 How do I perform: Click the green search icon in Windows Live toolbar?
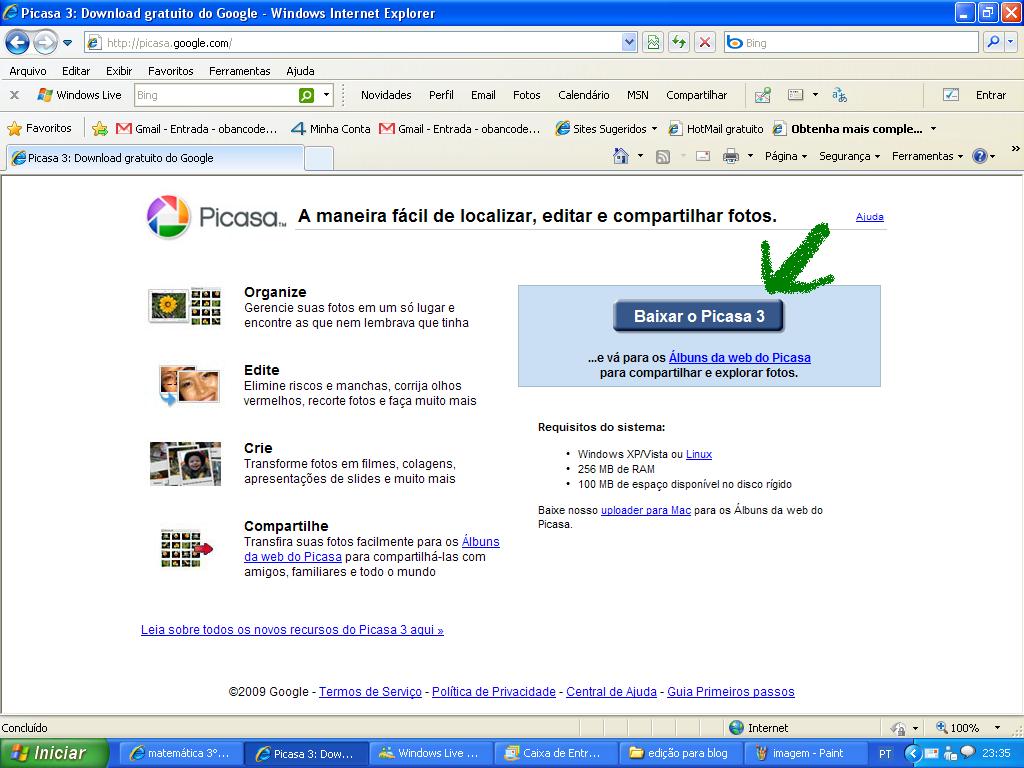pos(306,95)
